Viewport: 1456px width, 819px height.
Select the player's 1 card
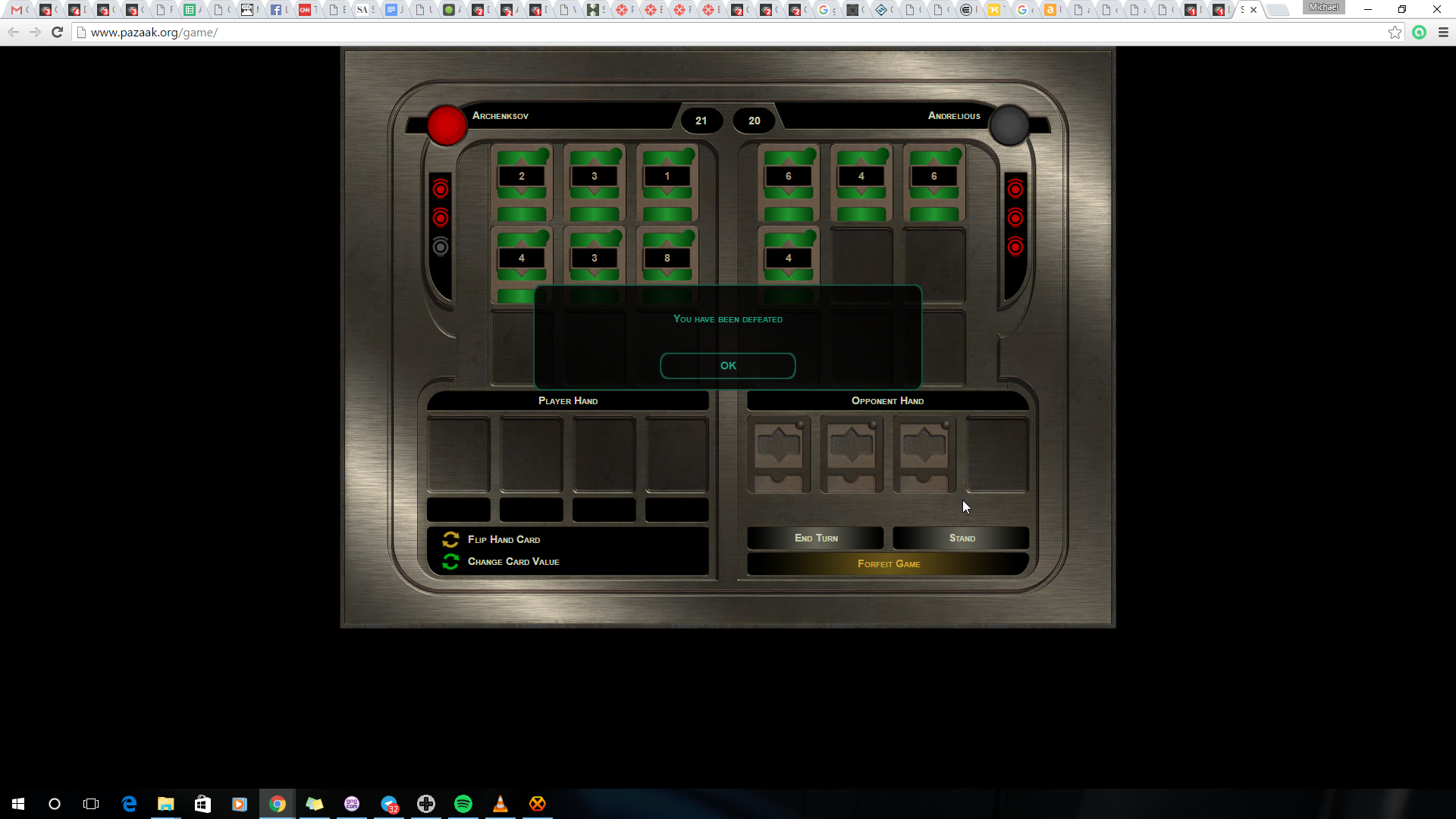[667, 183]
